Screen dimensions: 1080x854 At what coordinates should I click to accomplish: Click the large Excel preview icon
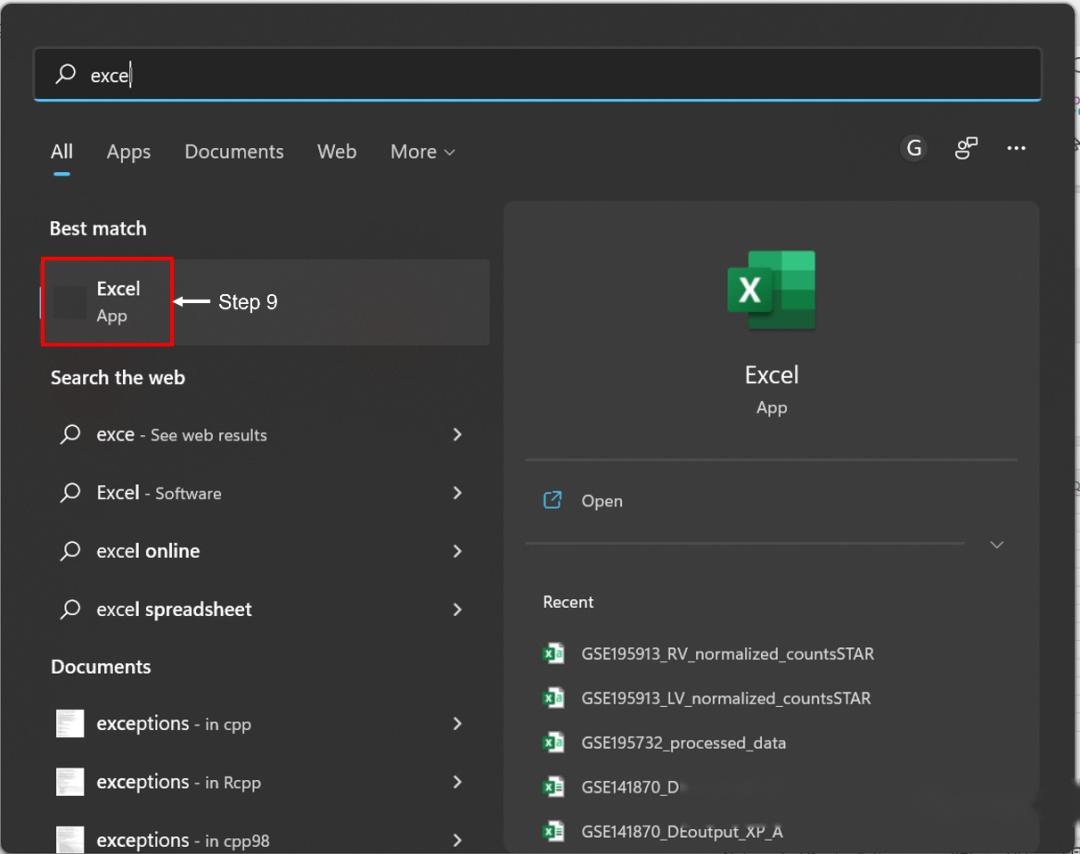(x=771, y=290)
